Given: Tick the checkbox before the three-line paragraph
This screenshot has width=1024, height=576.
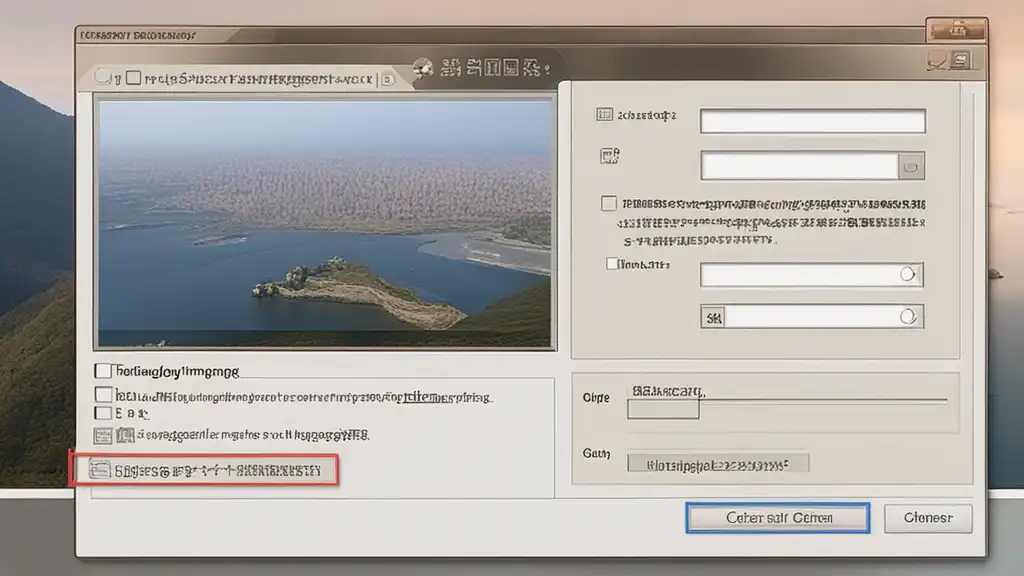Looking at the screenshot, I should pyautogui.click(x=609, y=203).
